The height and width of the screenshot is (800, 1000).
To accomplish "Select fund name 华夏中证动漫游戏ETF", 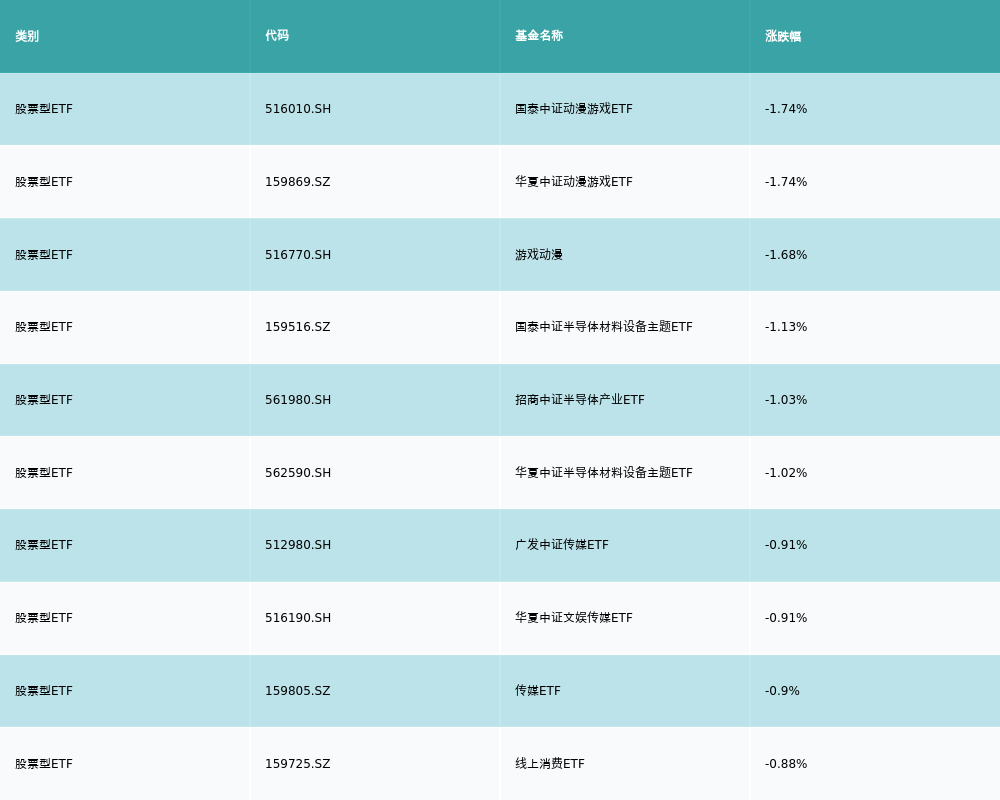I will 574,182.
